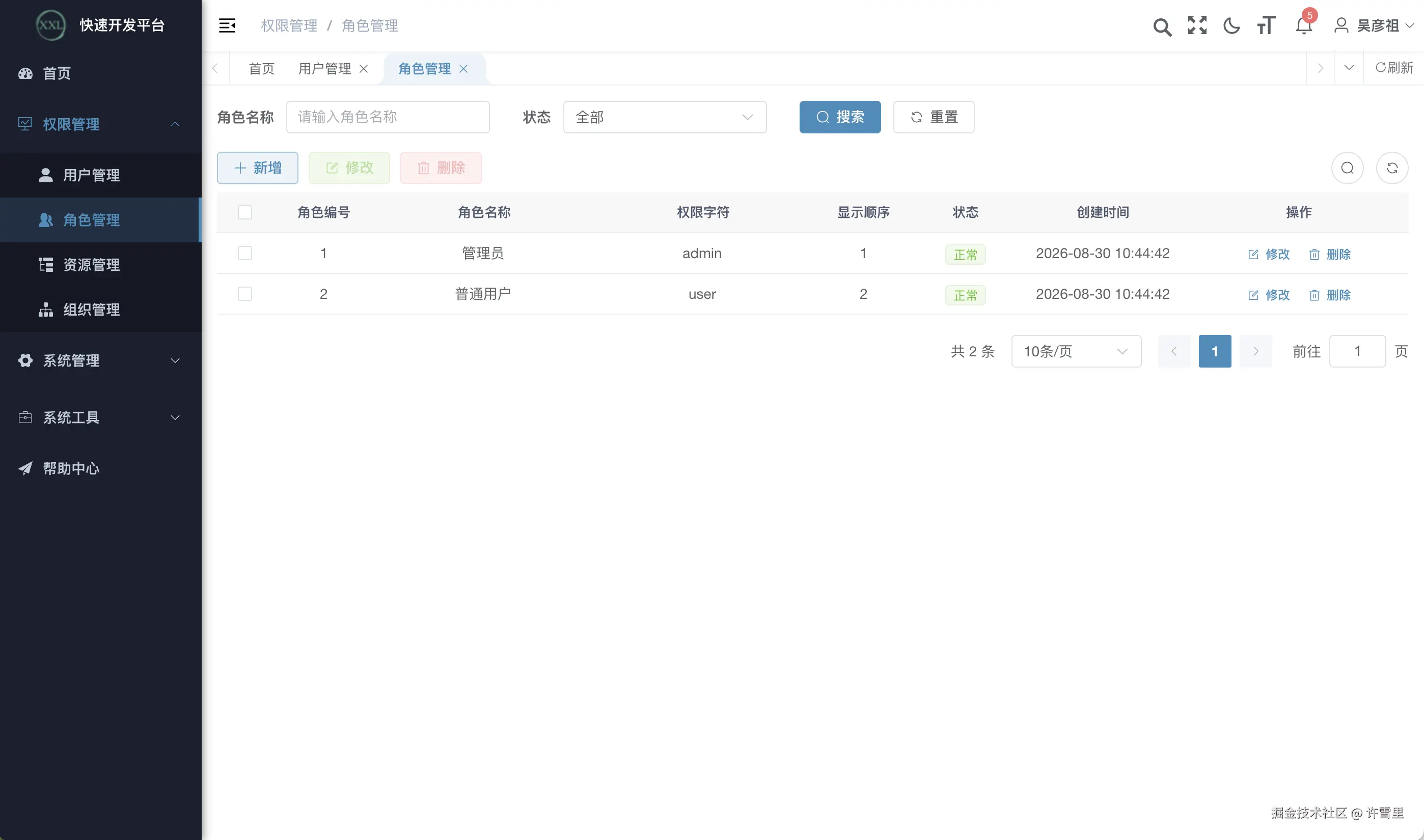1424x840 pixels.
Task: Click the 重置 reset button
Action: 934,117
